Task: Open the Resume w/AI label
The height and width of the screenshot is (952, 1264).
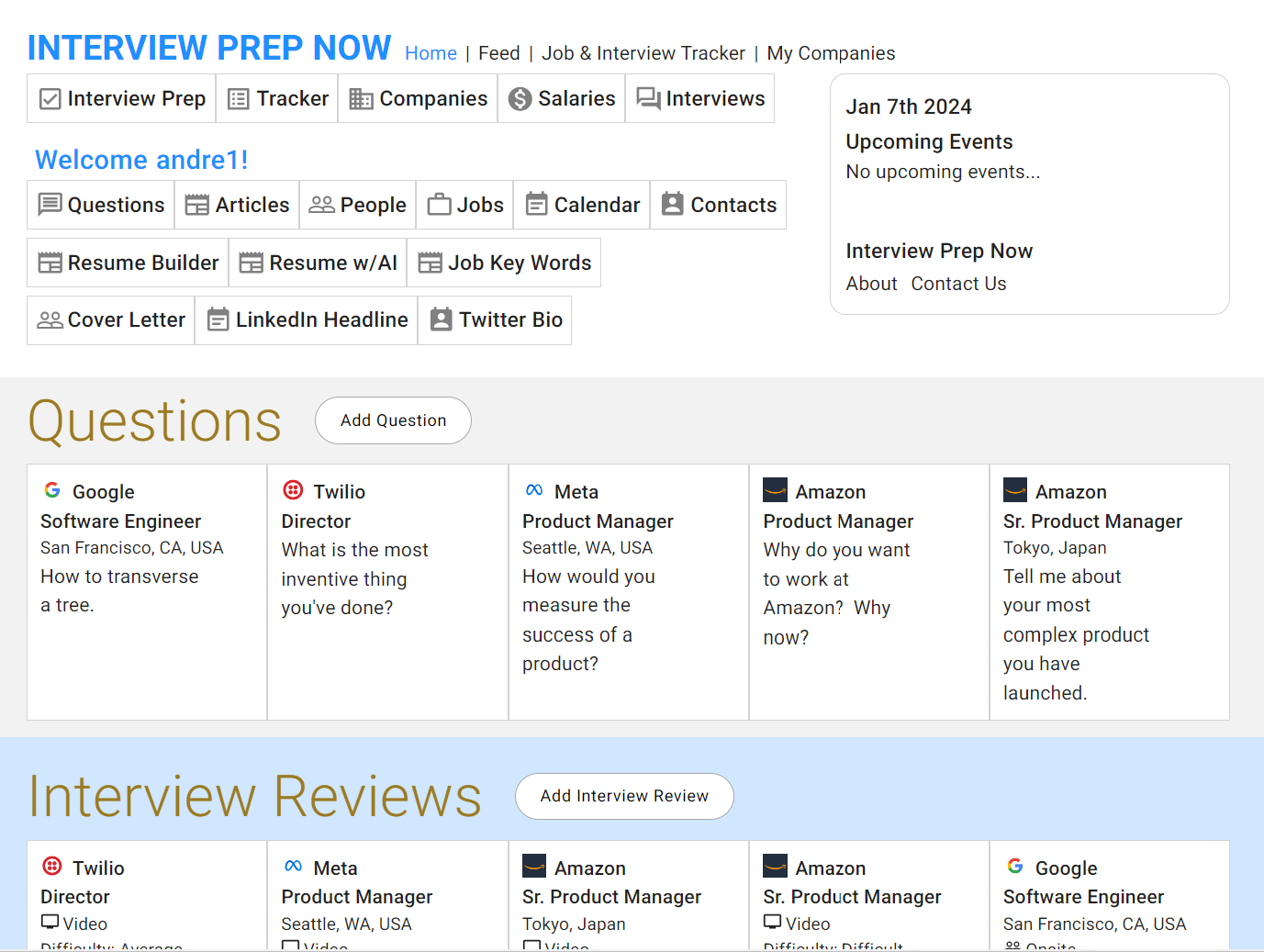Action: point(333,263)
